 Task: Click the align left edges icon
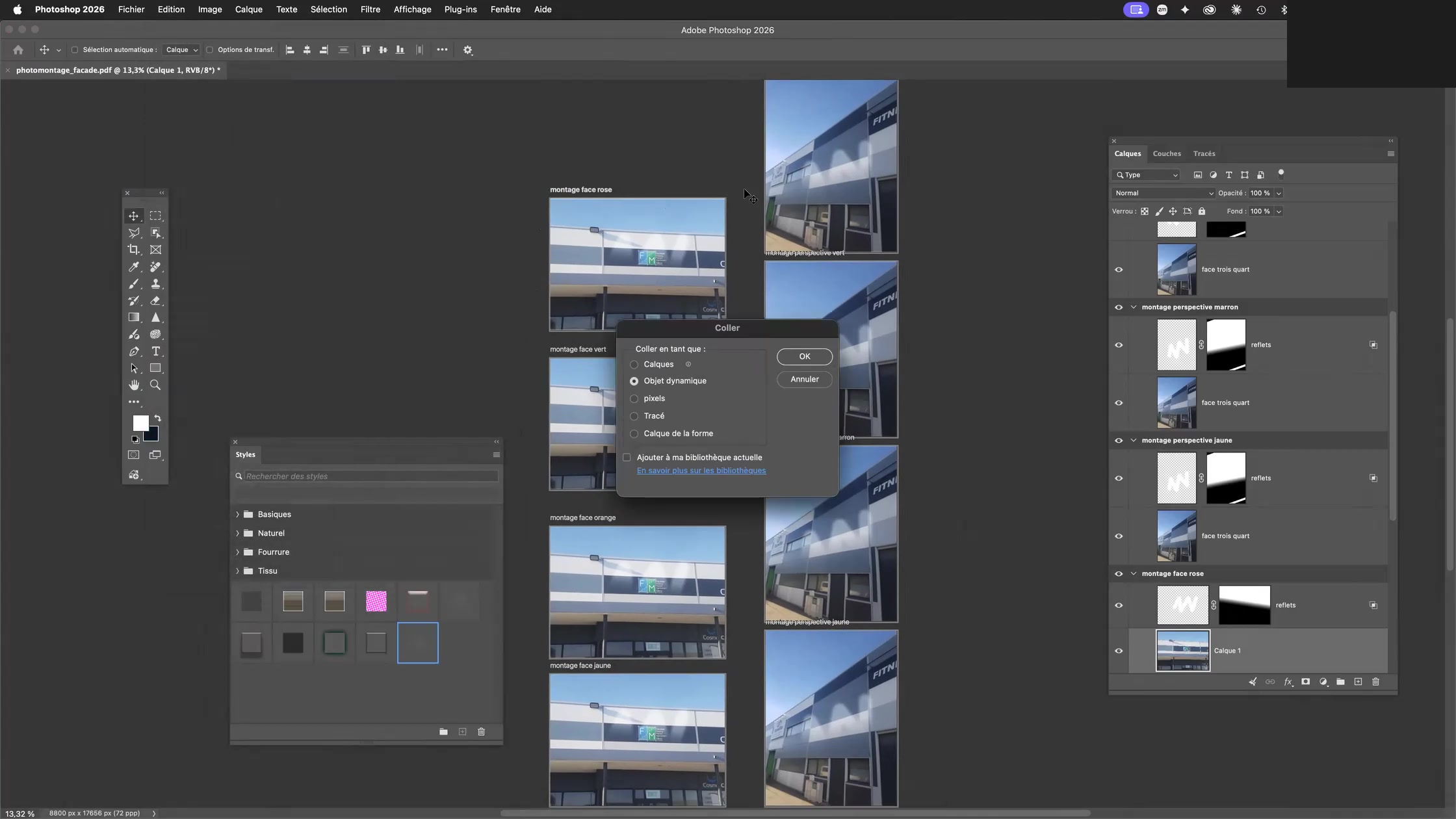pyautogui.click(x=290, y=49)
